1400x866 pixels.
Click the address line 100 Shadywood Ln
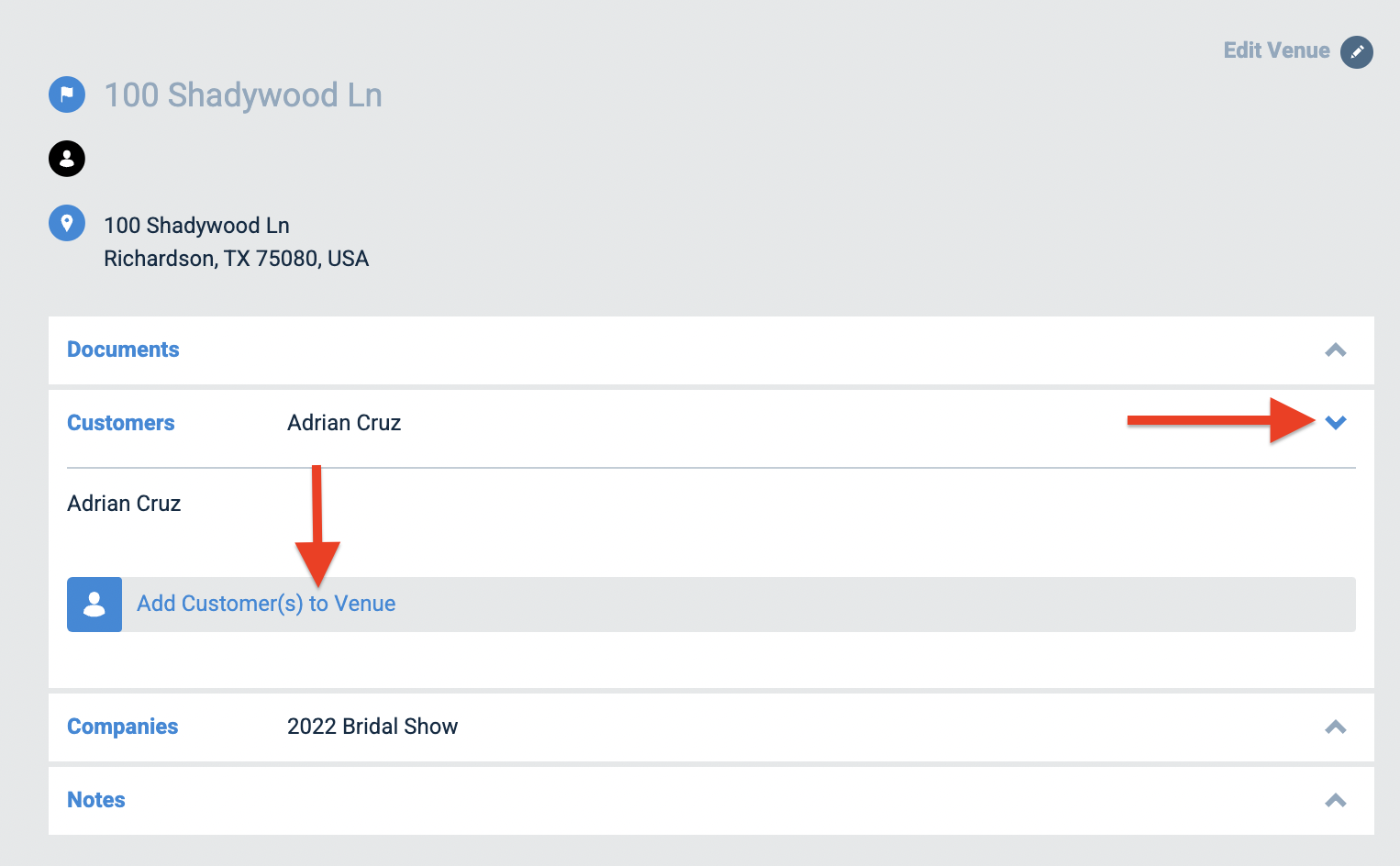point(196,226)
